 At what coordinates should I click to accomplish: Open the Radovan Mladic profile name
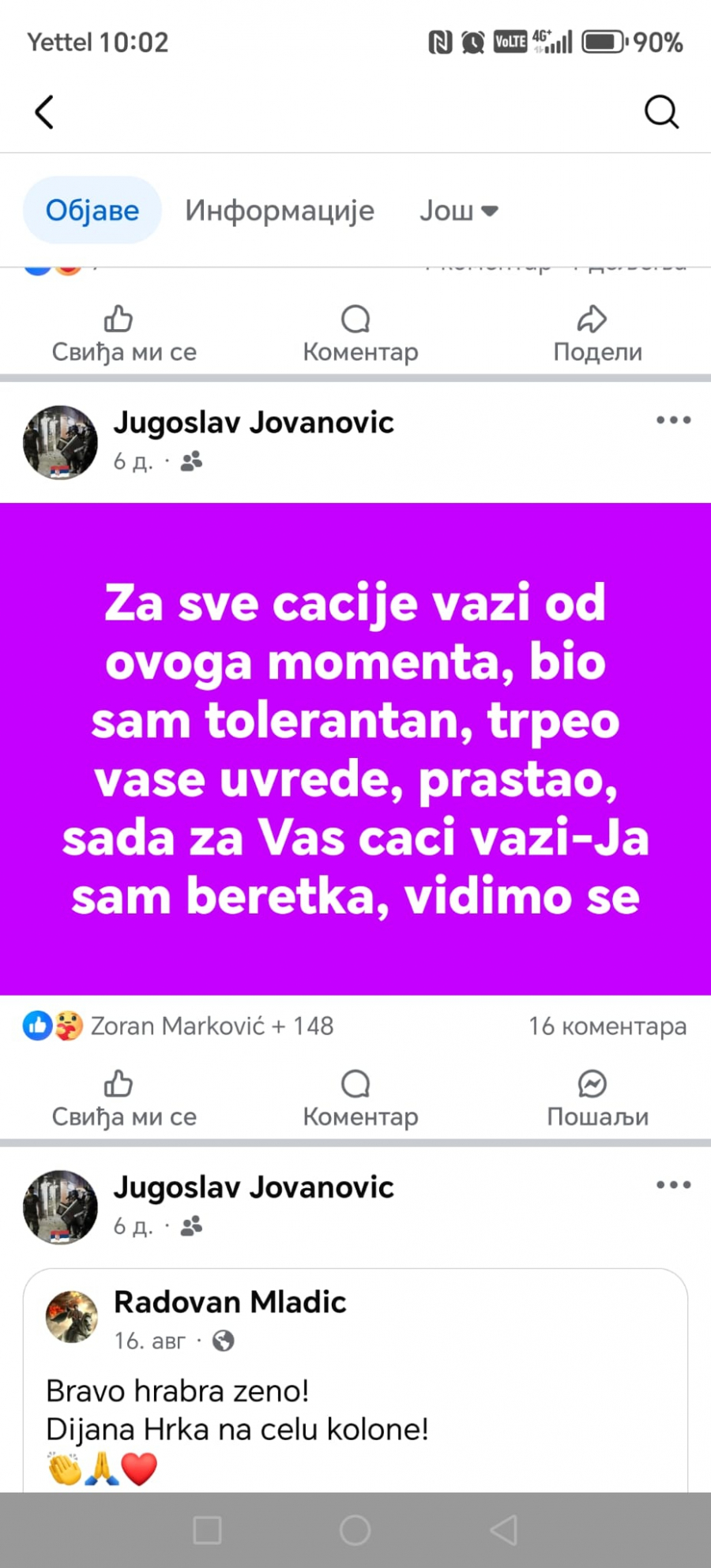click(230, 1302)
